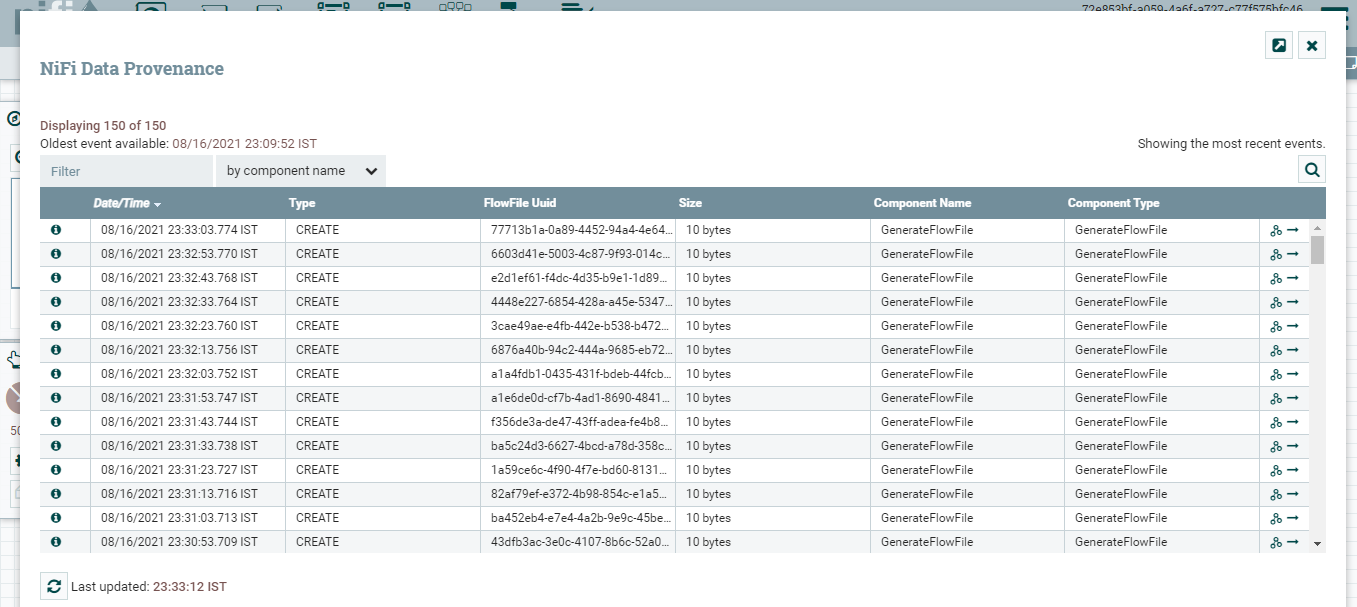View lineage of the 23:32:03.752 event
The height and width of the screenshot is (607, 1357).
(x=1276, y=374)
